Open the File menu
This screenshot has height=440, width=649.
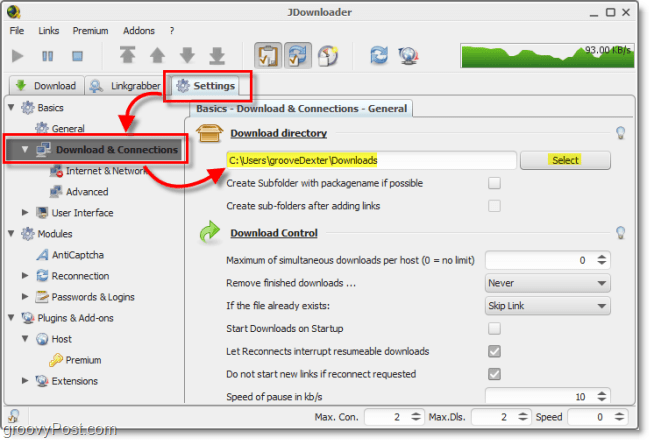coord(17,31)
